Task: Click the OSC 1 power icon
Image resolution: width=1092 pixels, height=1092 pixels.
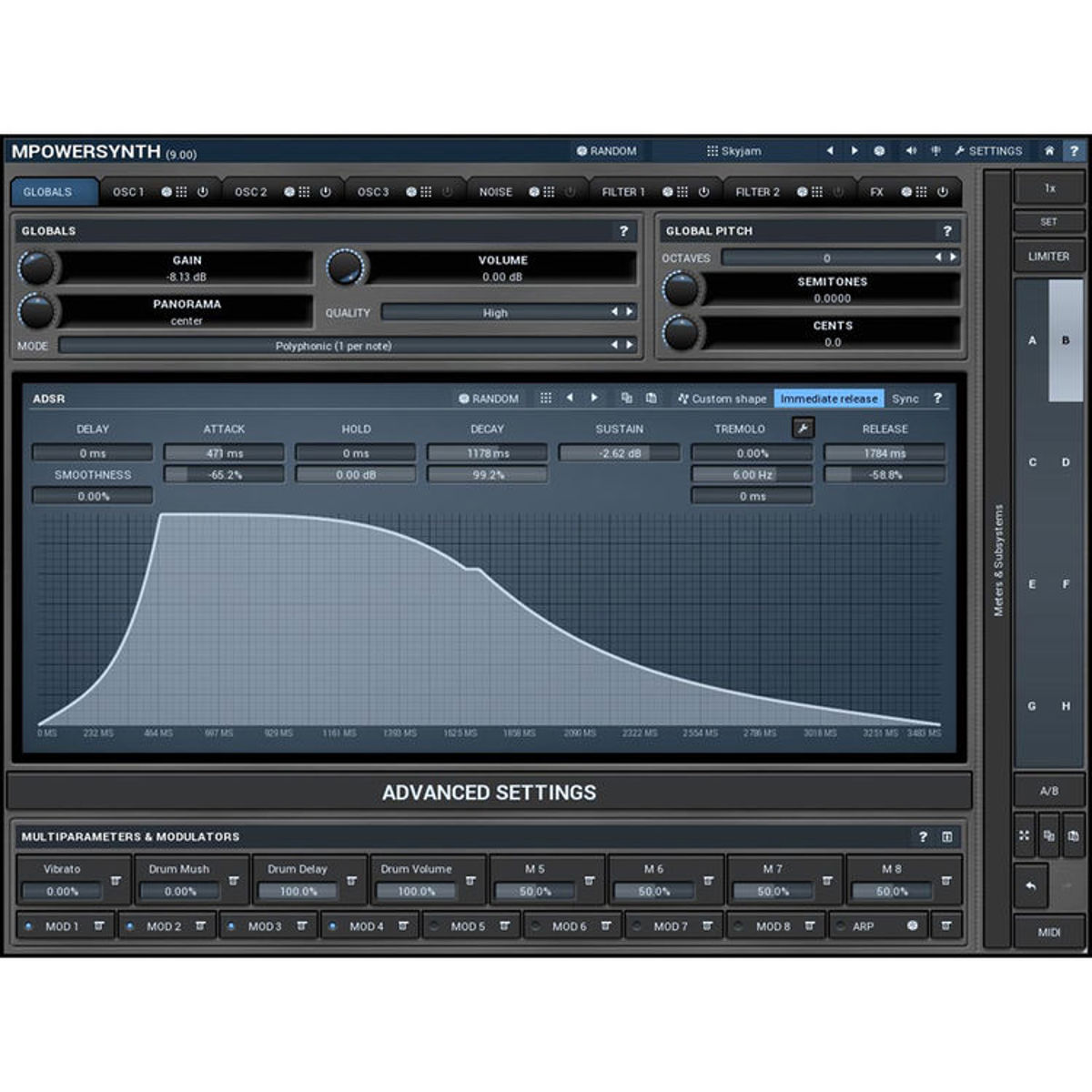Action: coord(202,192)
